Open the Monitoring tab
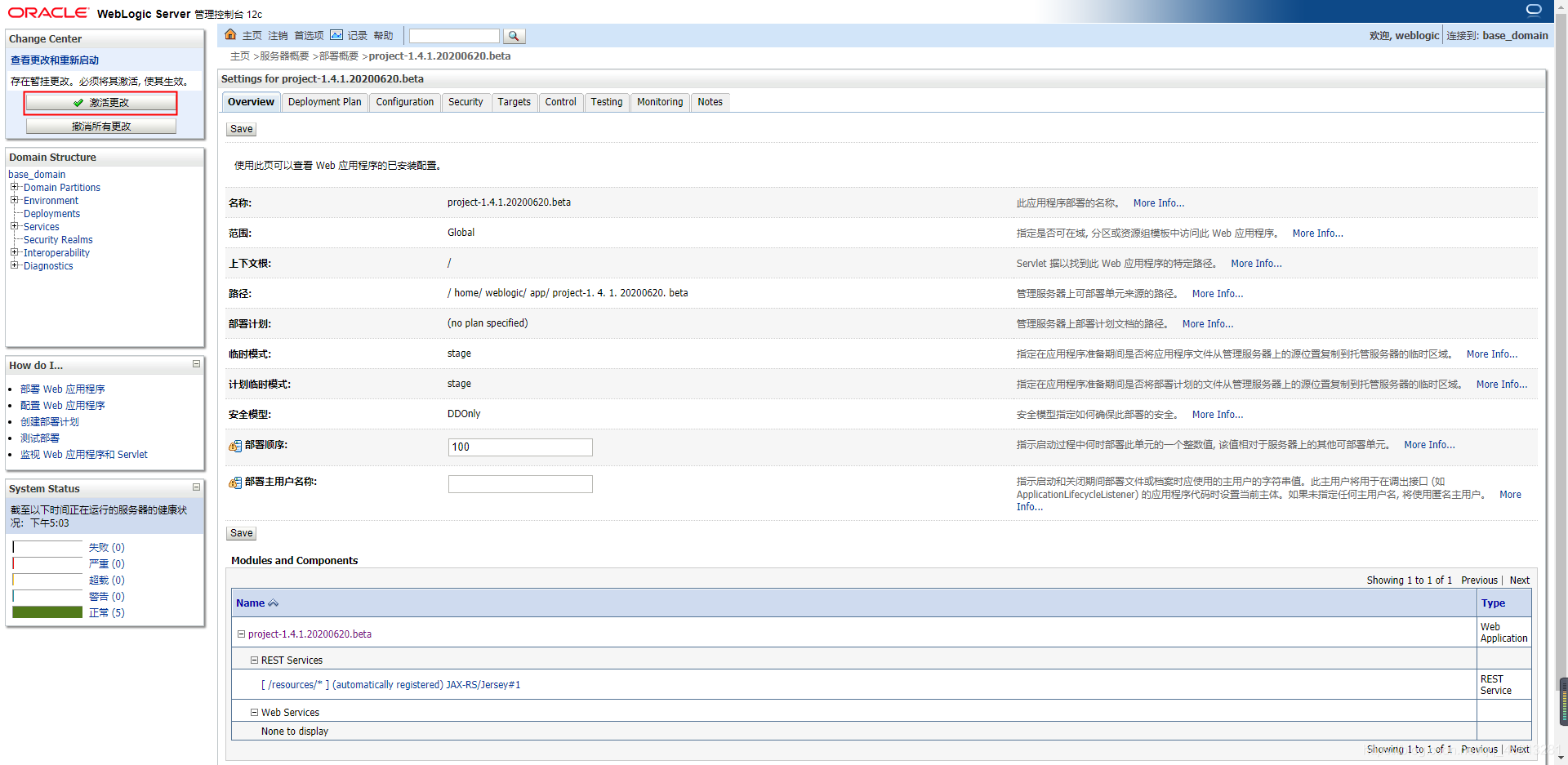This screenshot has width=1568, height=765. (660, 102)
